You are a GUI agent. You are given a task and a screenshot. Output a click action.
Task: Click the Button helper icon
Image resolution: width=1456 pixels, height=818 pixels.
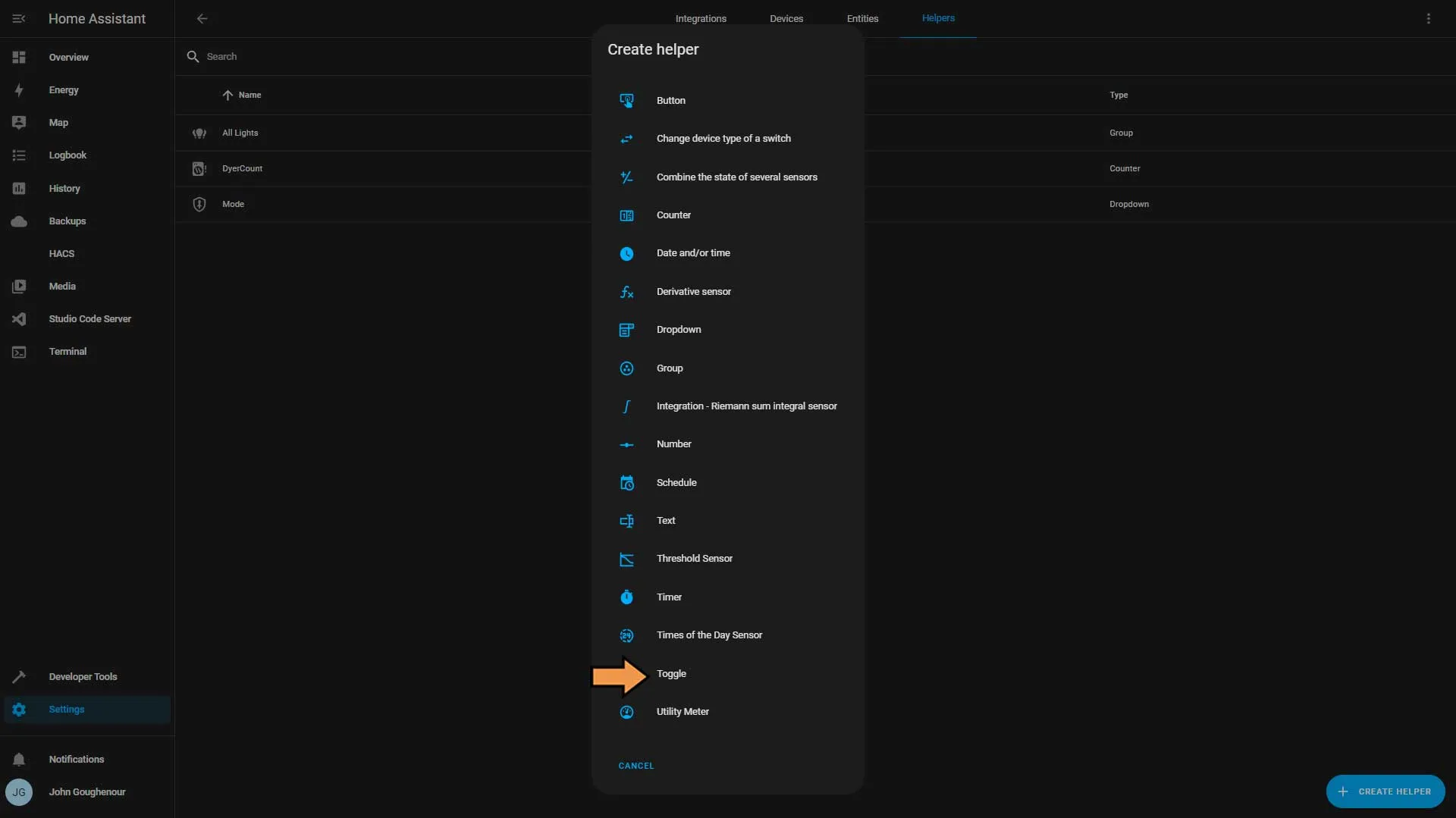click(626, 101)
